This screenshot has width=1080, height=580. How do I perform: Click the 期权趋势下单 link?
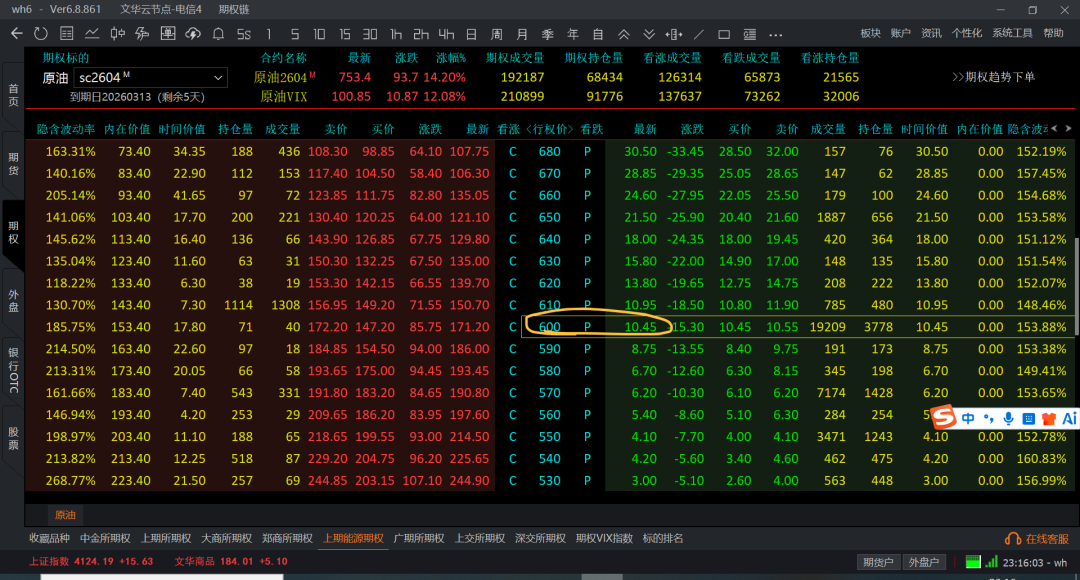coord(993,77)
